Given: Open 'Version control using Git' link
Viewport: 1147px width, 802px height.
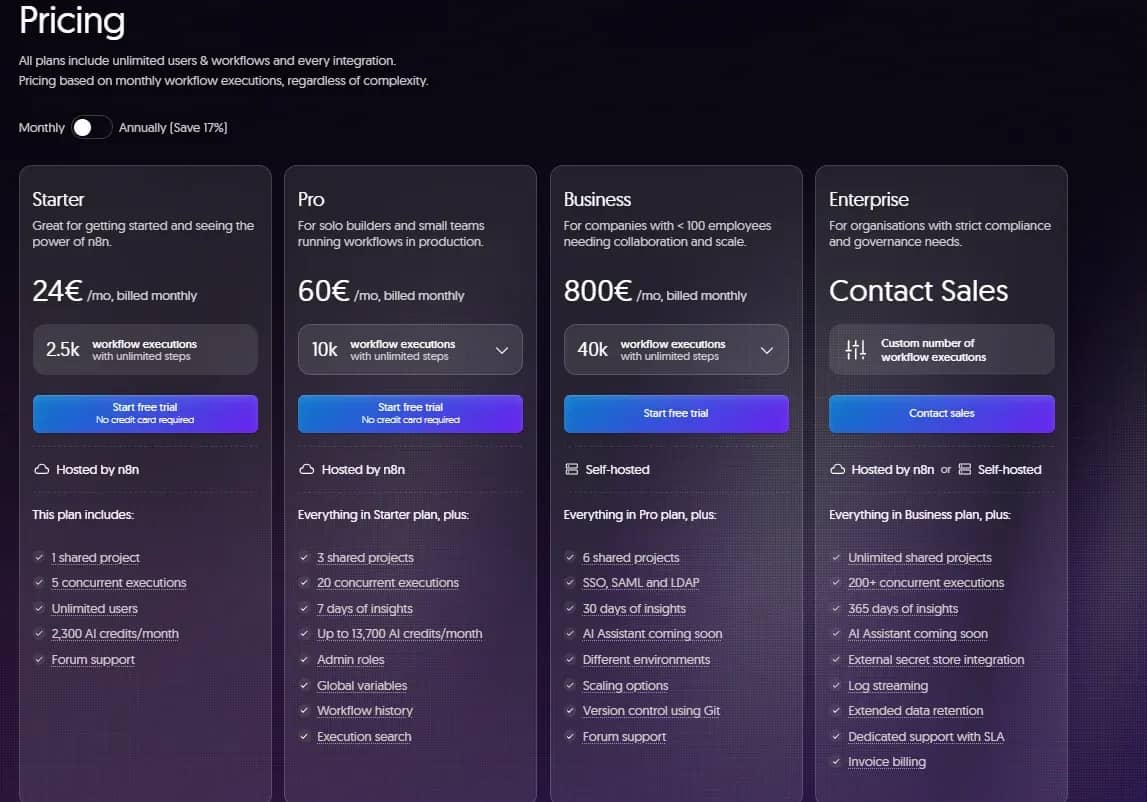Looking at the screenshot, I should (x=651, y=711).
